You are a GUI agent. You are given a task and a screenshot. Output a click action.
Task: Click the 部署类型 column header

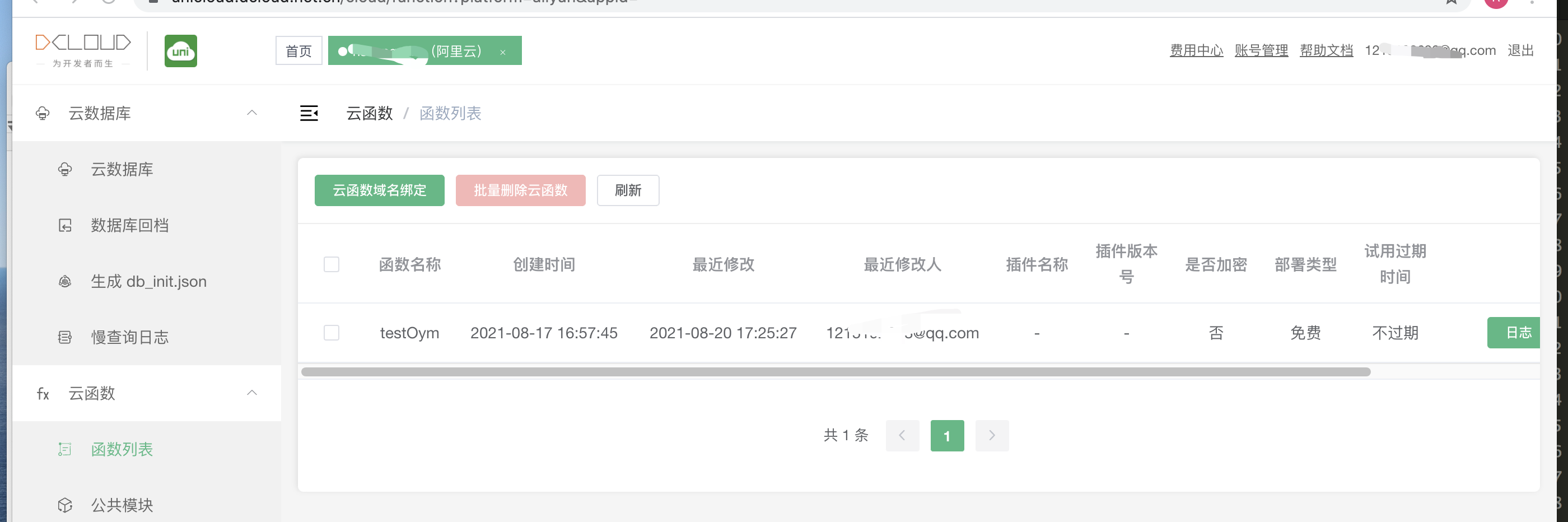click(x=1306, y=264)
